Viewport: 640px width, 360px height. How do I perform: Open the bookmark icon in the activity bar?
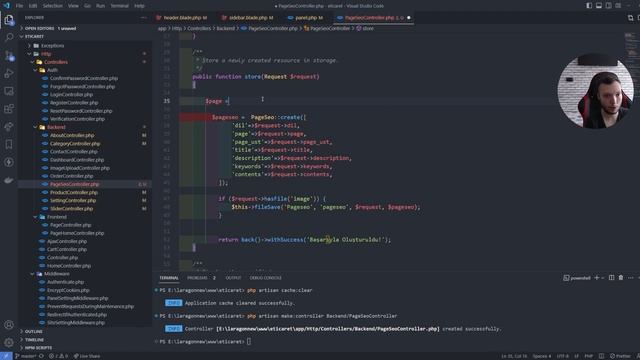pyautogui.click(x=9, y=144)
